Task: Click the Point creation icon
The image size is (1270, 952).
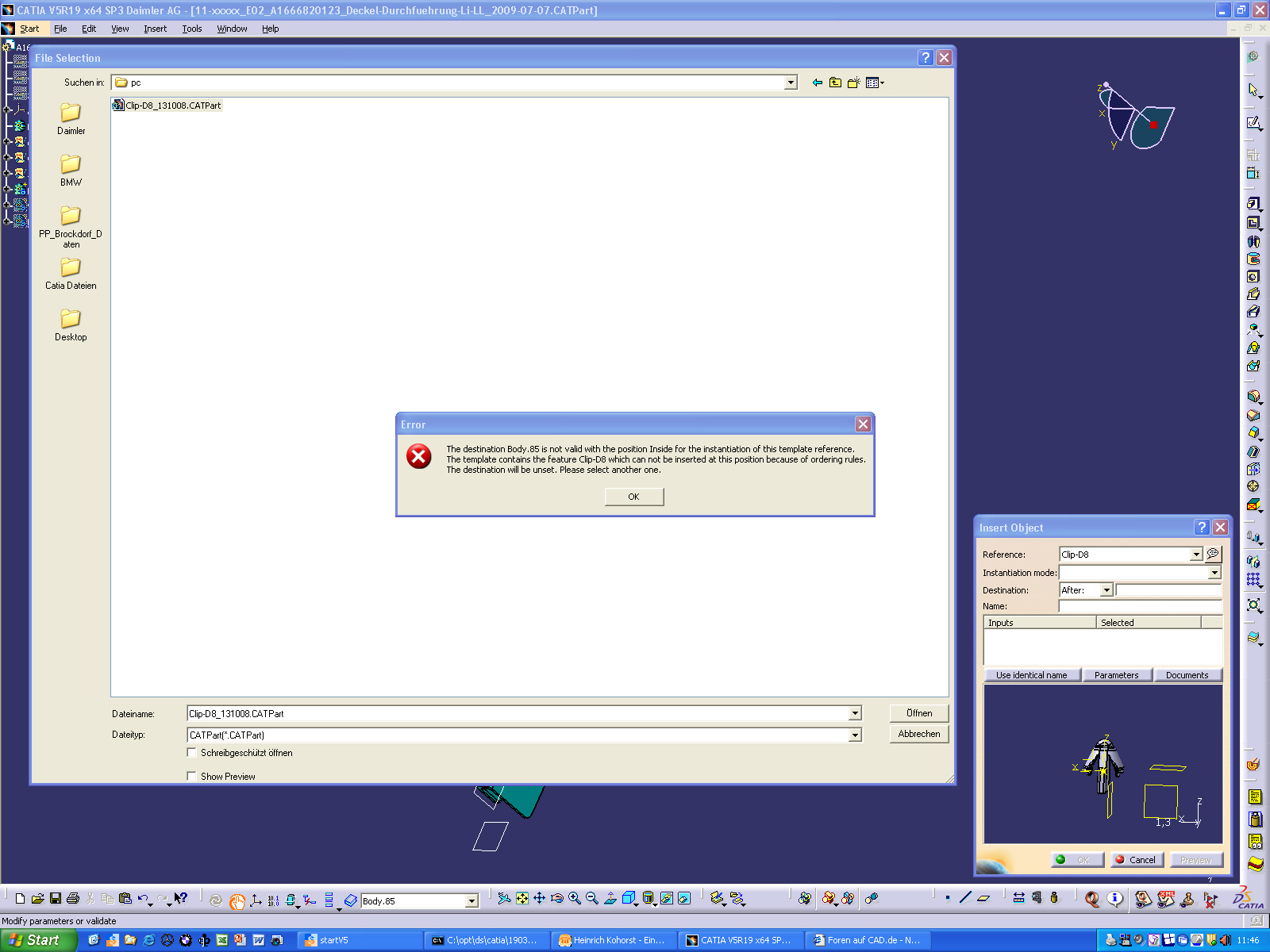Action: click(x=948, y=898)
